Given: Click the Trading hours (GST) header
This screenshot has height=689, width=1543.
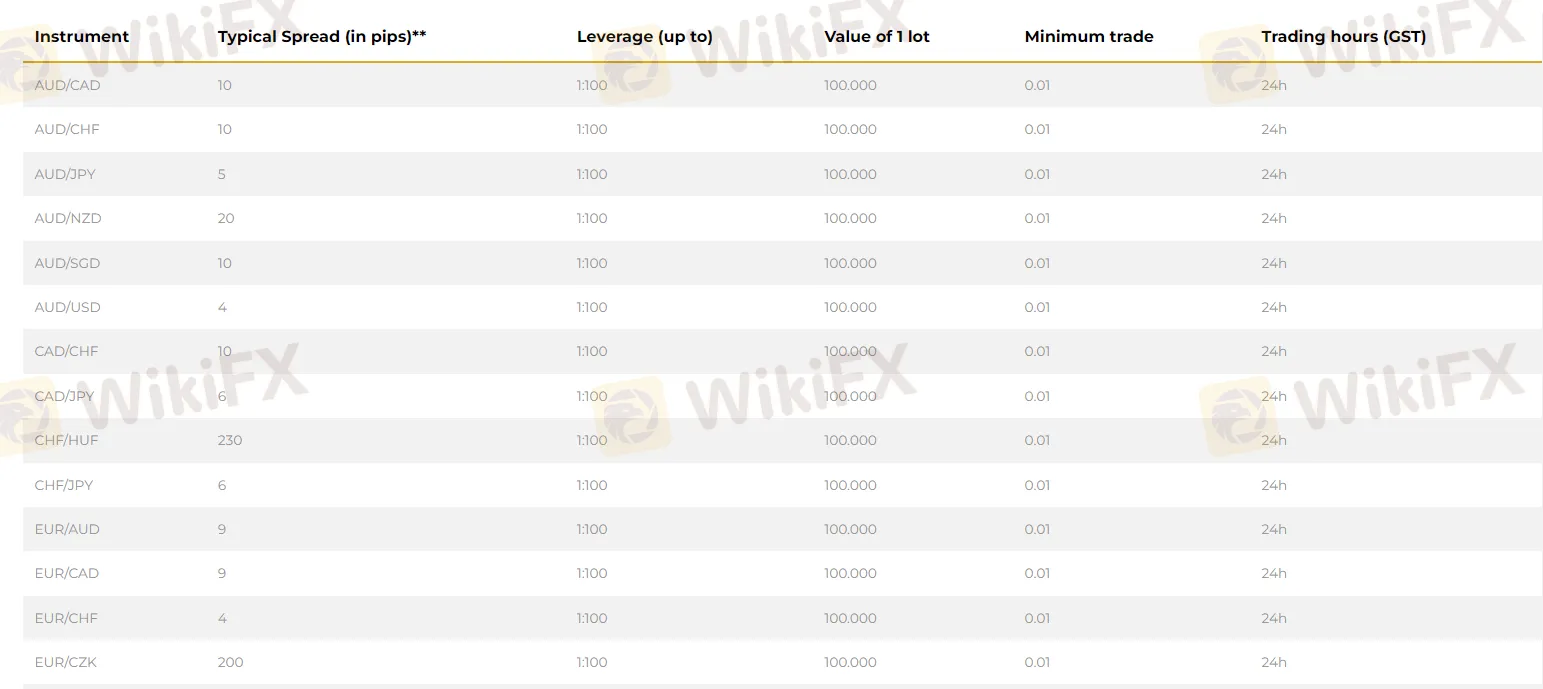Looking at the screenshot, I should (x=1343, y=37).
